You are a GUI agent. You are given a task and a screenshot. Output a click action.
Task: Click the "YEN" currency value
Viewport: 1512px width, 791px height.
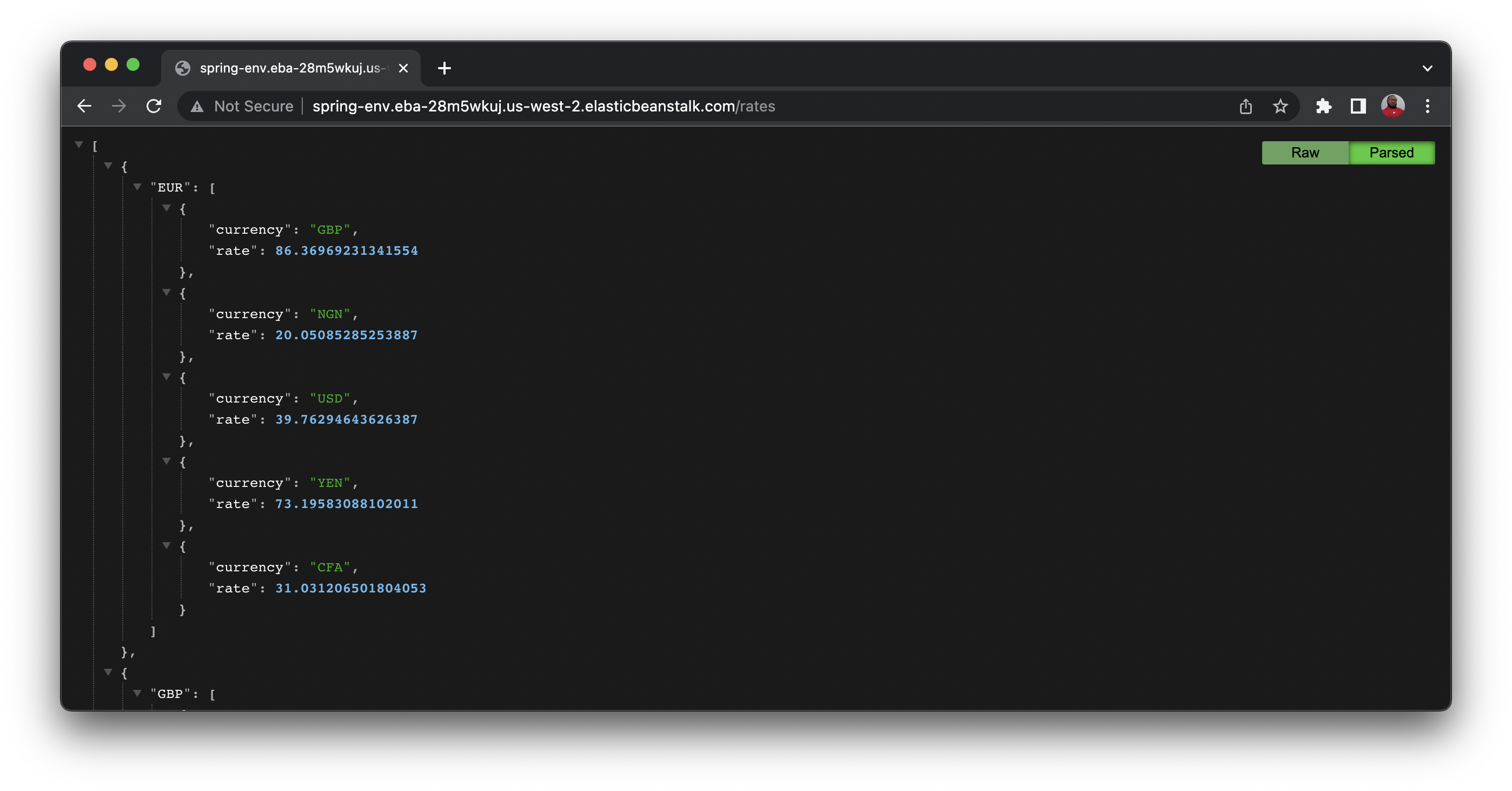click(x=330, y=483)
